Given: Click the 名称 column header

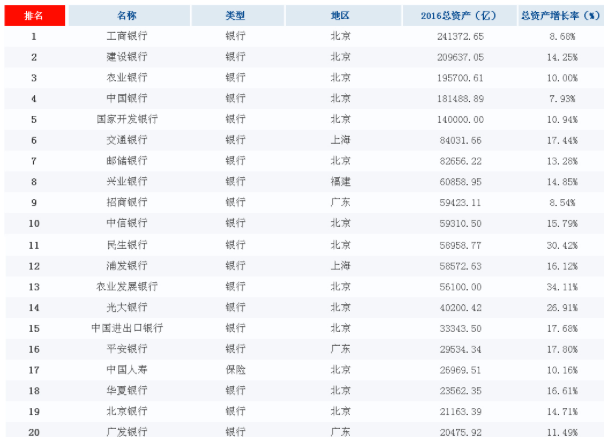Looking at the screenshot, I should tap(129, 16).
